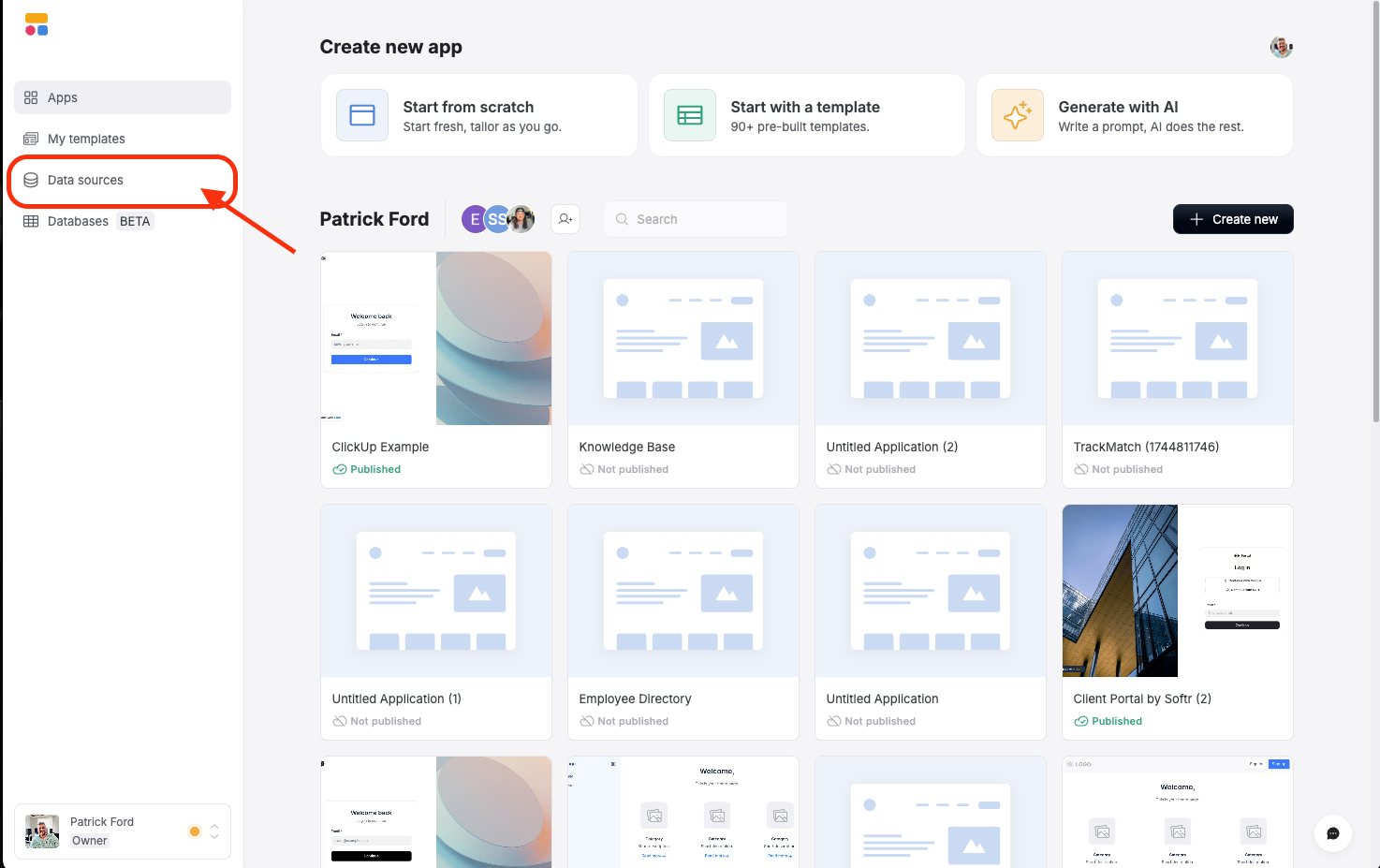This screenshot has height=868, width=1380.
Task: Click Published status under ClickUp Example
Action: pyautogui.click(x=367, y=469)
